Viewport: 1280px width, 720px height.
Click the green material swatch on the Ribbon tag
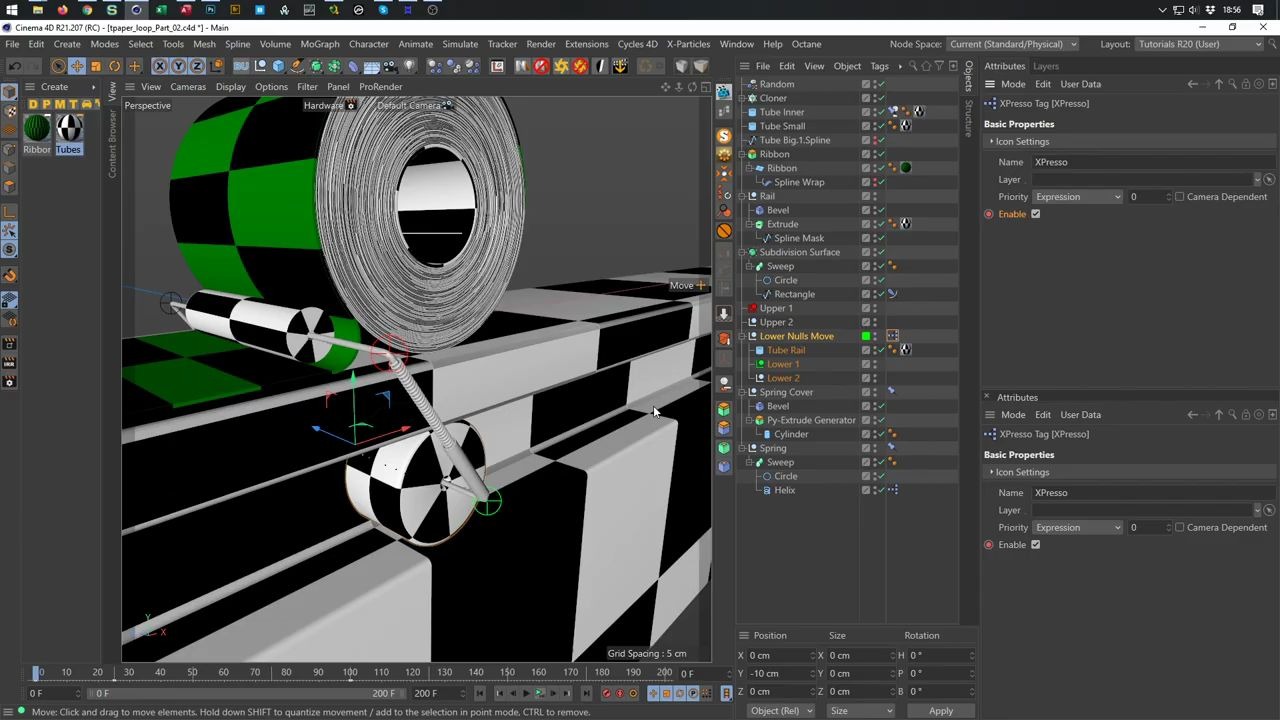(905, 167)
